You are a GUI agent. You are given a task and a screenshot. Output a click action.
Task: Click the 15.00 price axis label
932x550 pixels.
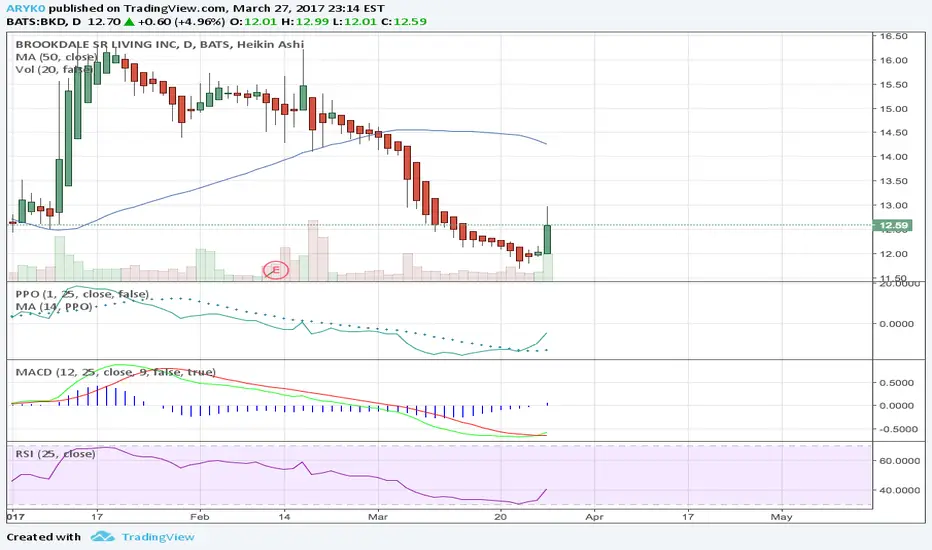(x=893, y=109)
